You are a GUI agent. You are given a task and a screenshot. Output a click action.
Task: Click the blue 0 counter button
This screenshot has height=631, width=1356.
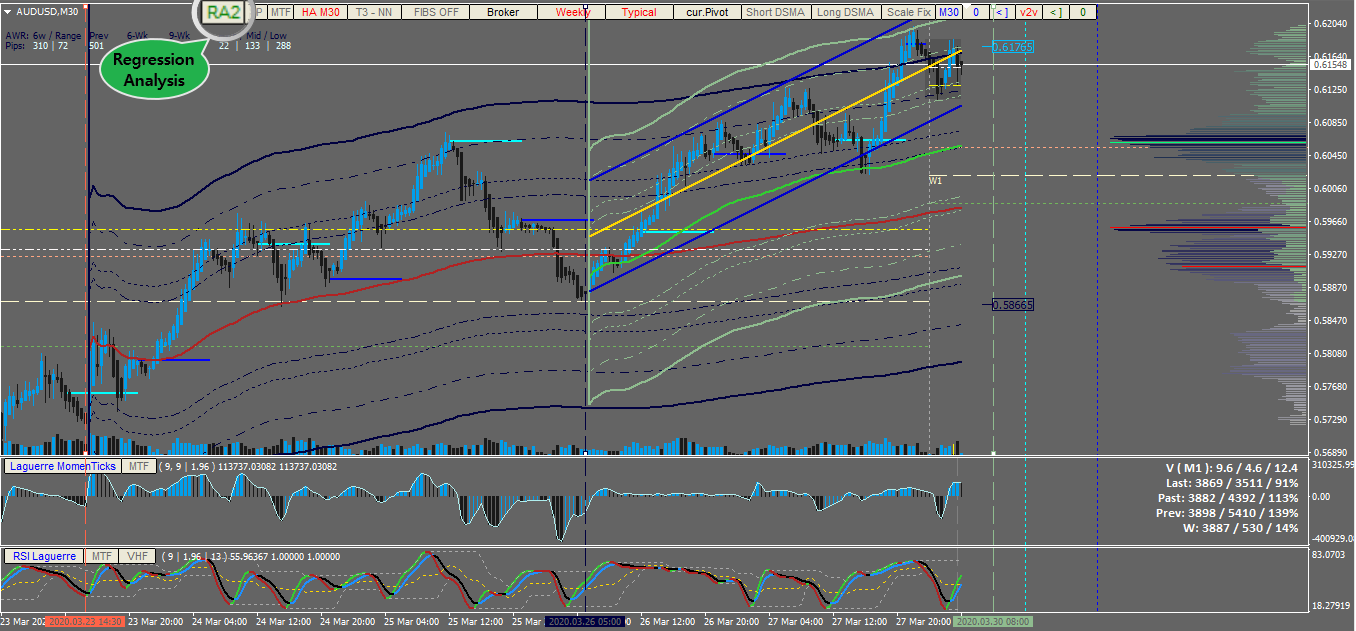975,12
